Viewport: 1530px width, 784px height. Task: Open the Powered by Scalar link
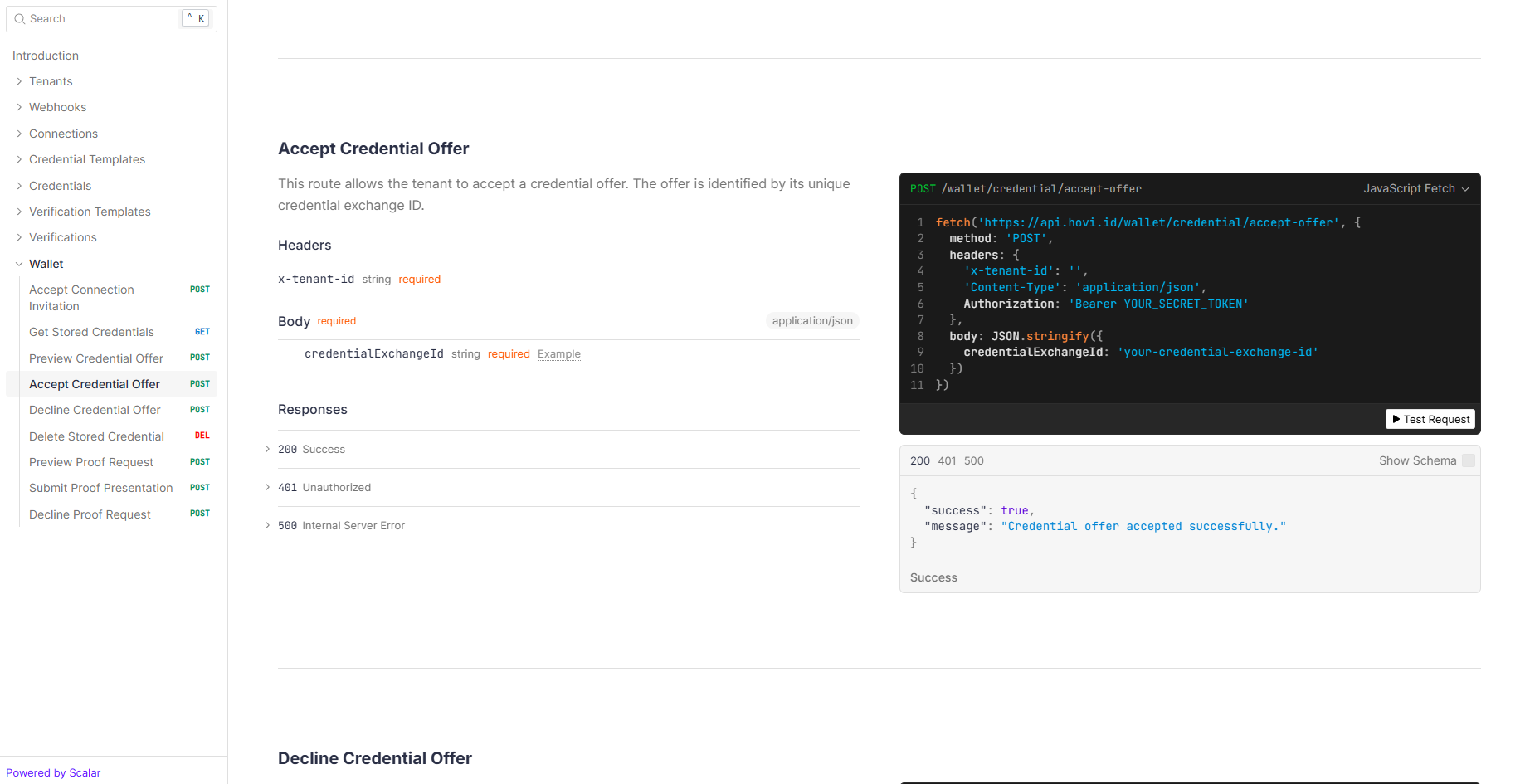[53, 772]
